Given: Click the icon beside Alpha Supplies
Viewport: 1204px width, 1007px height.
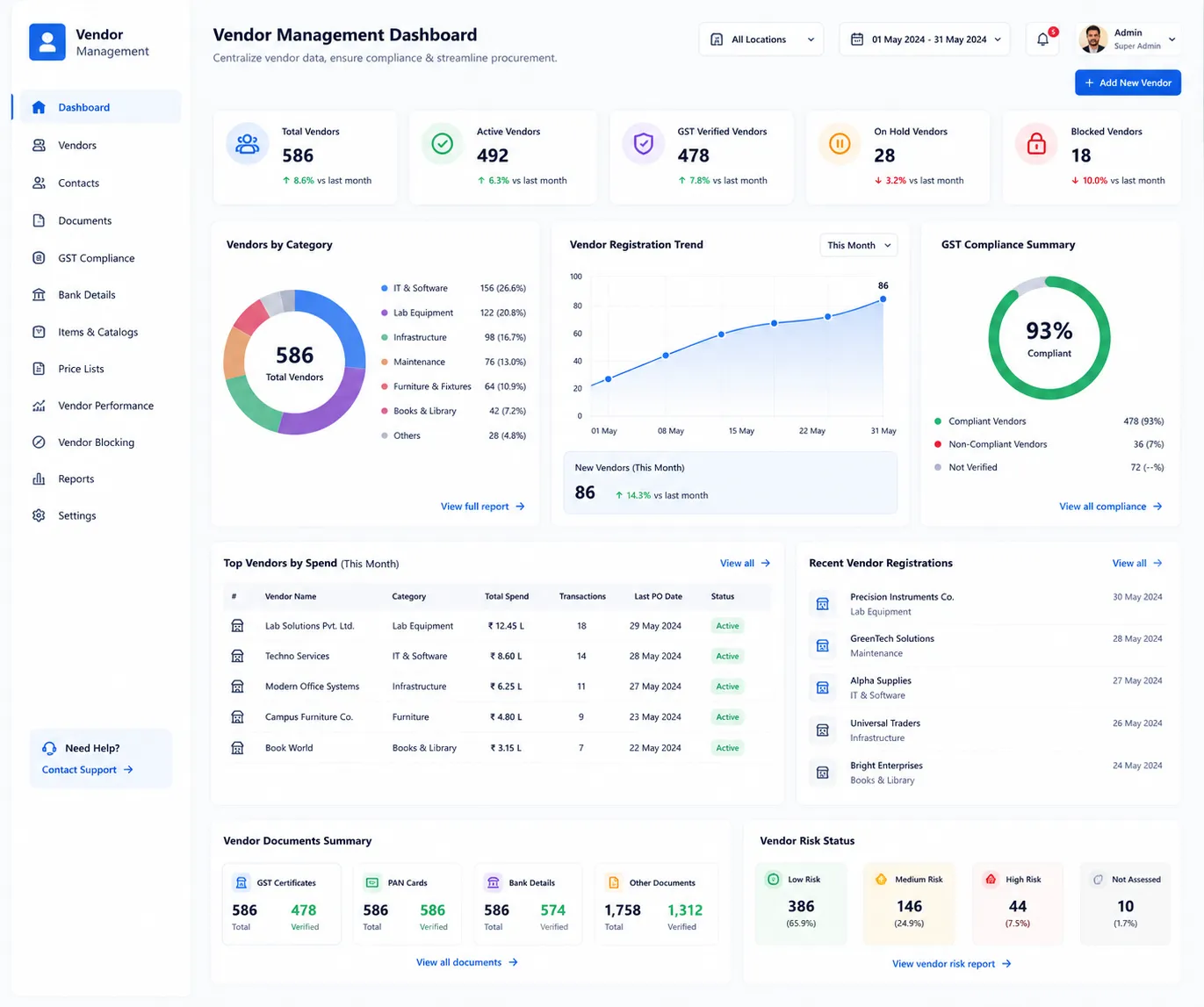Looking at the screenshot, I should point(823,688).
